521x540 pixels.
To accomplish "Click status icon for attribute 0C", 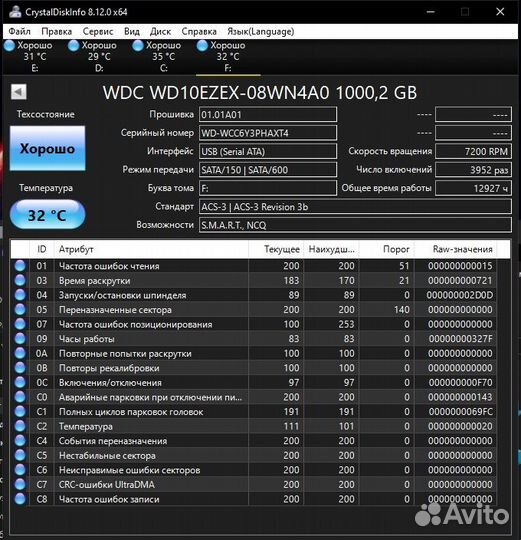I will [x=20, y=382].
